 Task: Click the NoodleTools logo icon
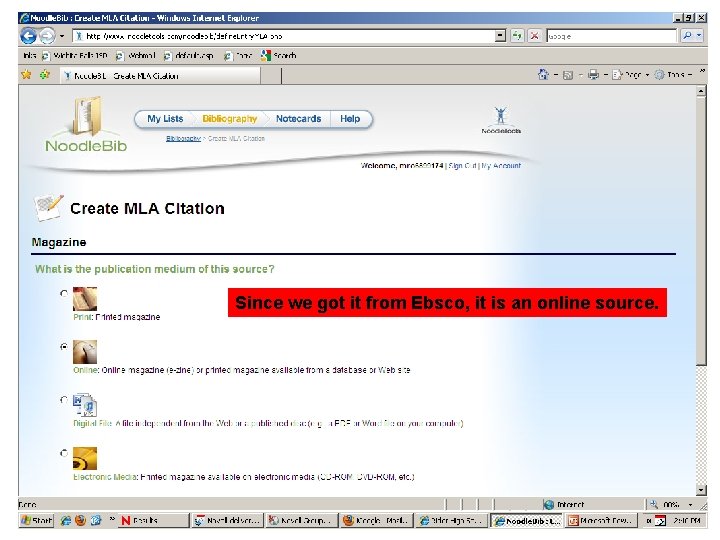coord(501,119)
